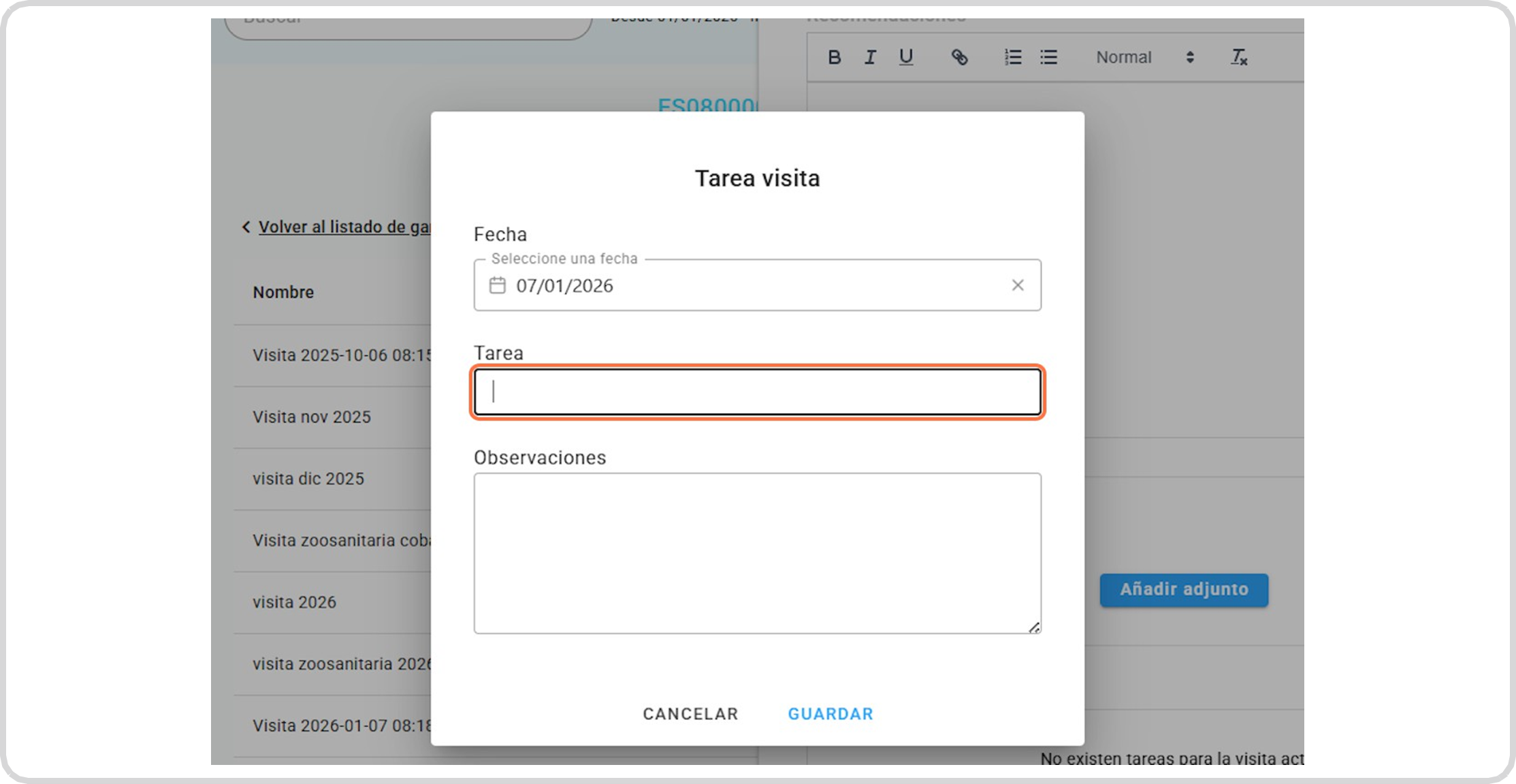The width and height of the screenshot is (1516, 784).
Task: Click the Observaciones resize handle corner
Action: click(1034, 627)
